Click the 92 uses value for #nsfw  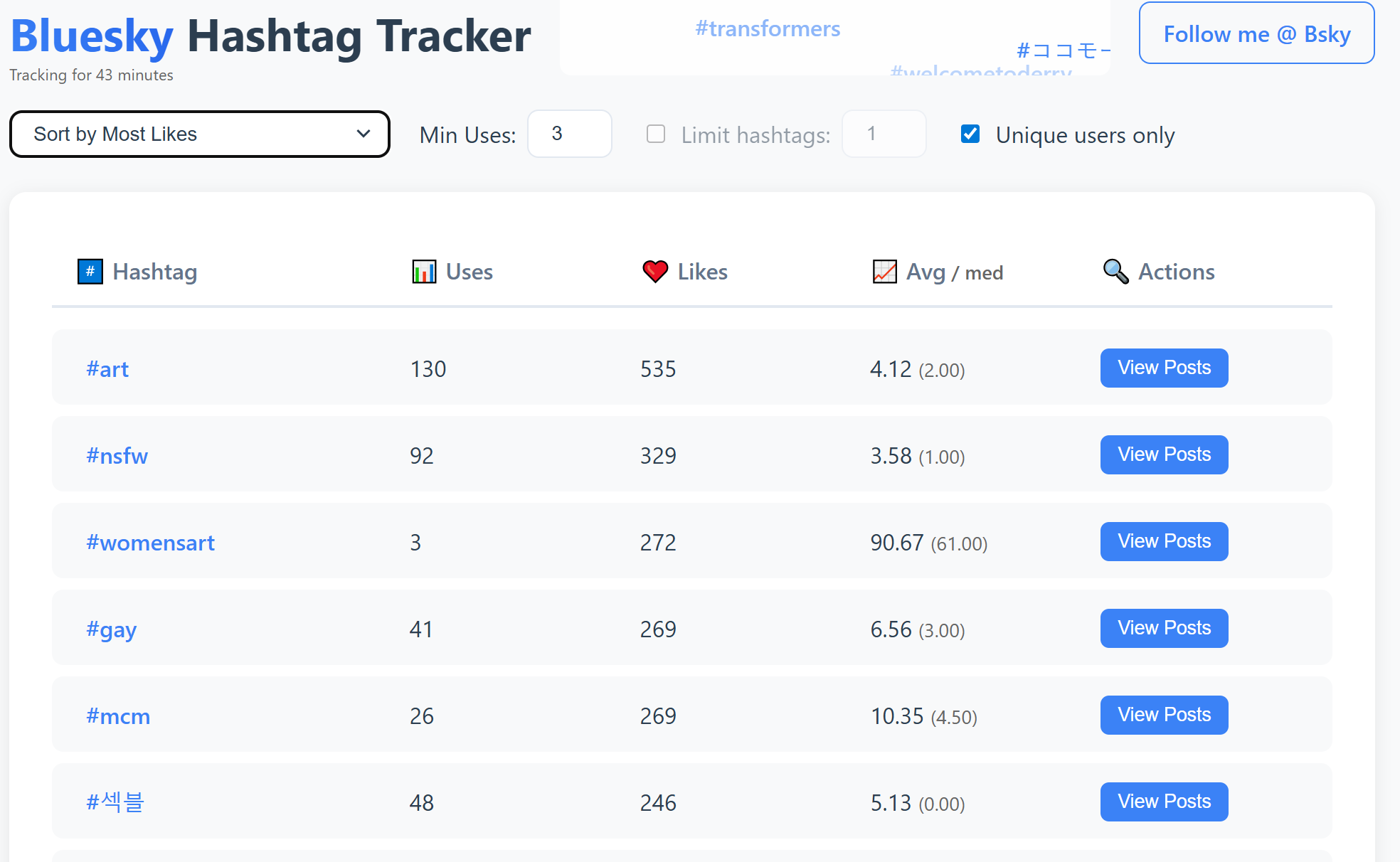[422, 456]
